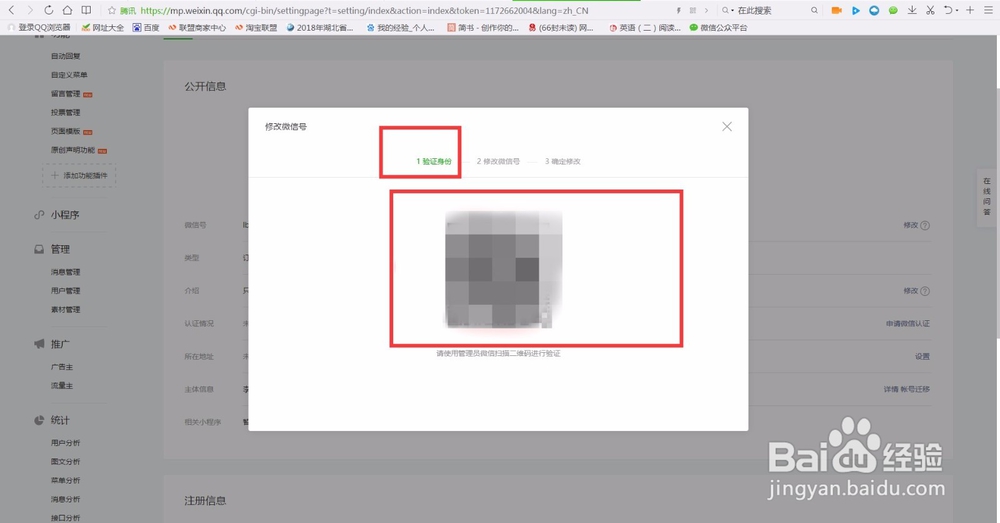Click the 帐号迁移 link
This screenshot has height=523, width=1000.
pyautogui.click(x=916, y=389)
